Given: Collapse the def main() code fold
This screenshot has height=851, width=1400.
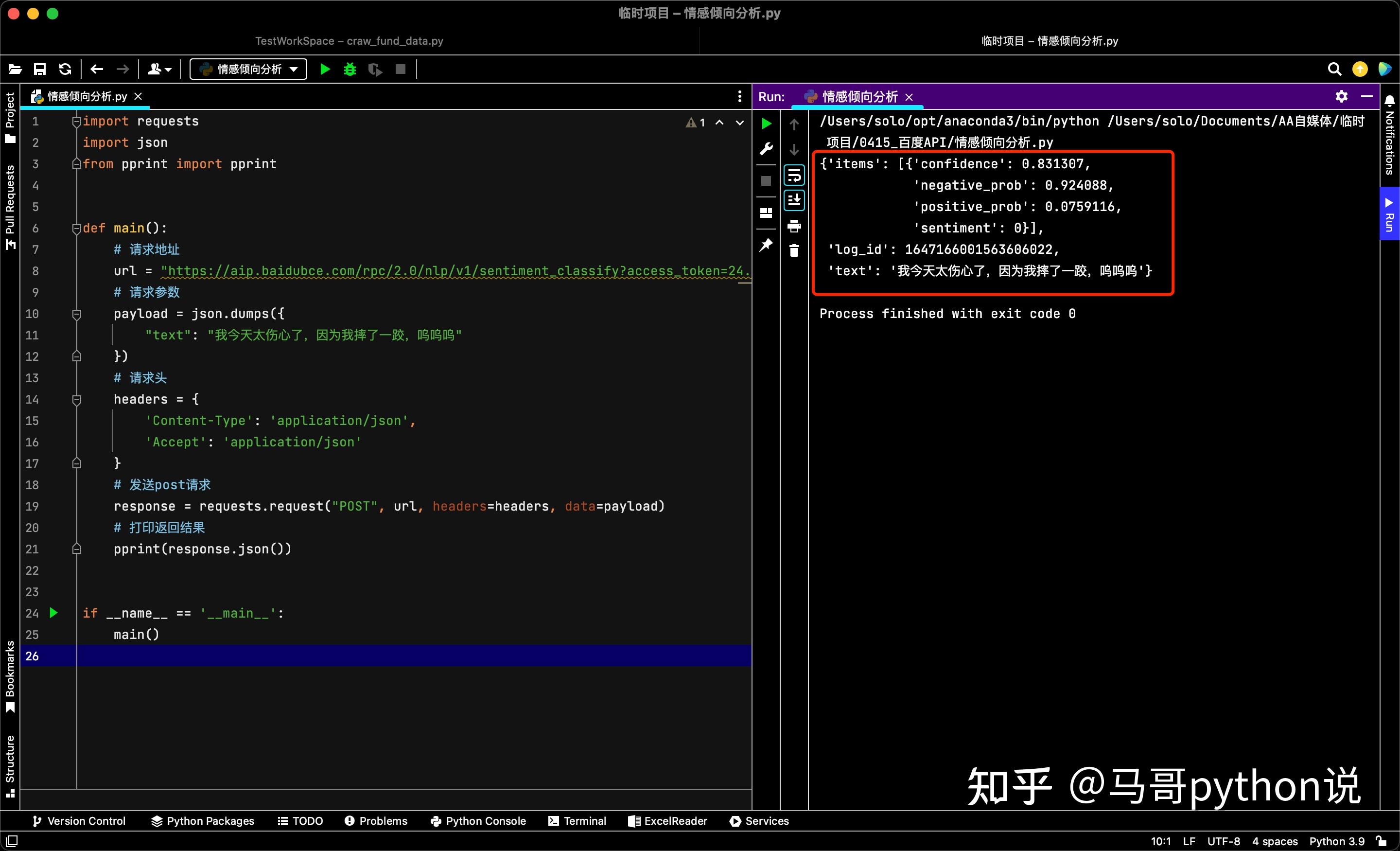Looking at the screenshot, I should (77, 229).
